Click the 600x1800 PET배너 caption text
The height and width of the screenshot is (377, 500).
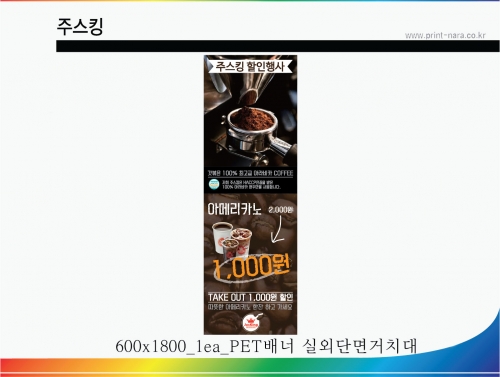tap(266, 346)
